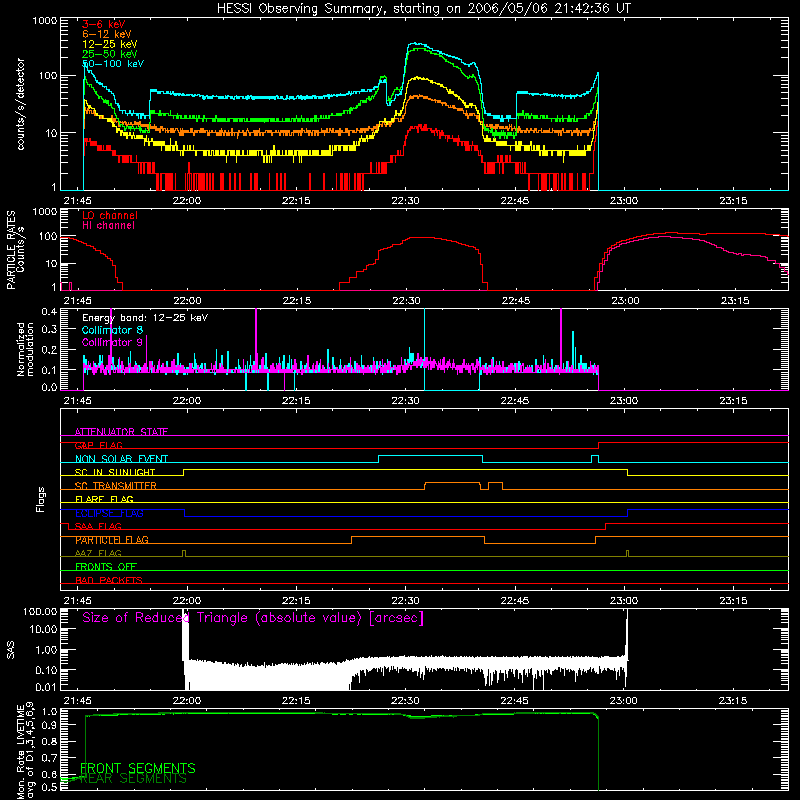Click the Normalized modulation axis title
The height and width of the screenshot is (800, 800).
pyautogui.click(x=26, y=349)
